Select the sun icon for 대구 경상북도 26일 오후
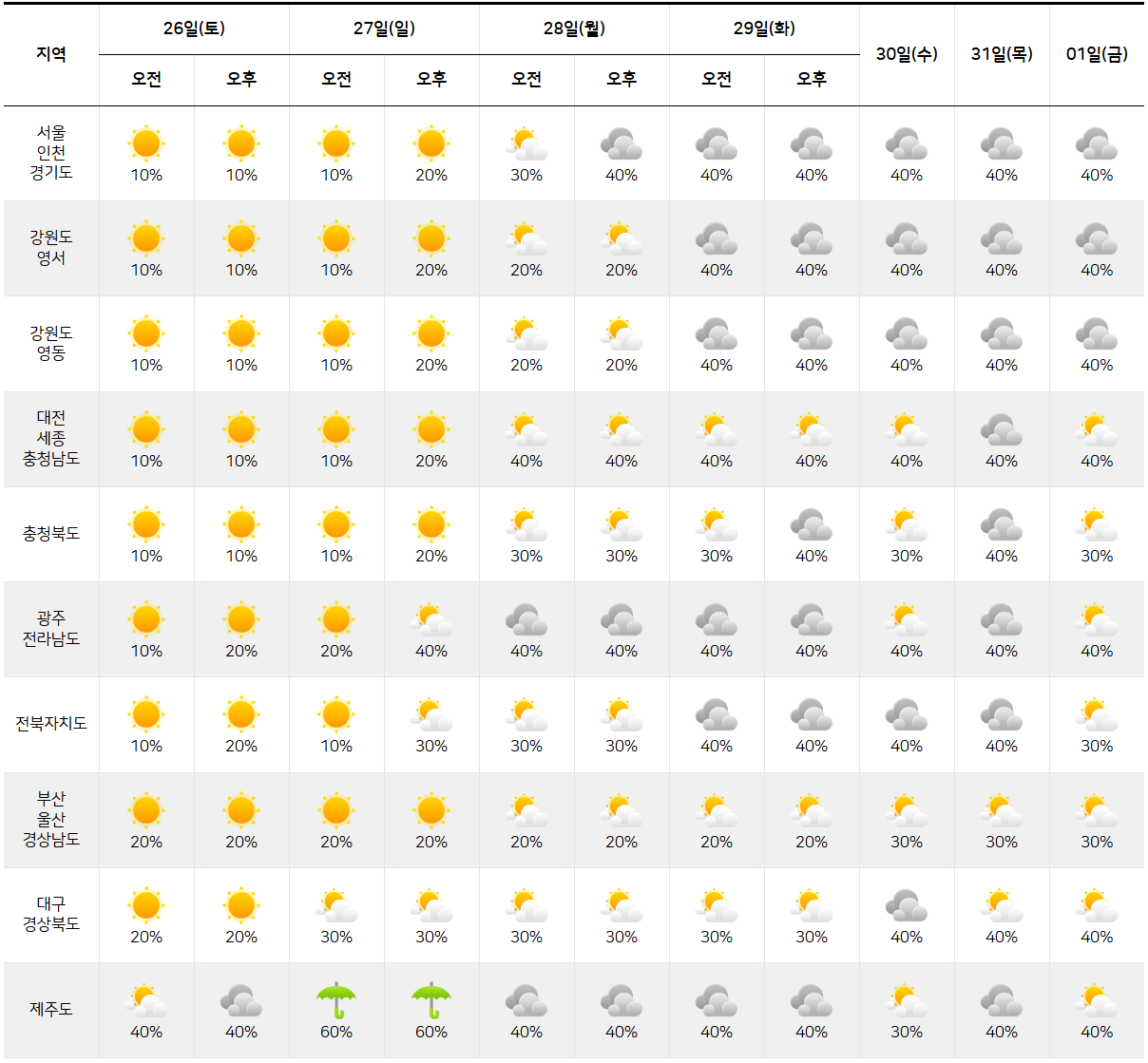The width and height of the screenshot is (1148, 1063). 242,905
